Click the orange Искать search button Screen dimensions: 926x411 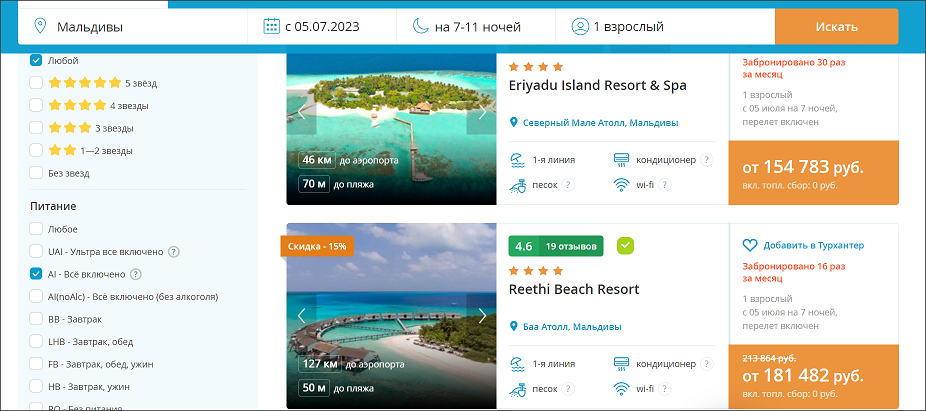(x=836, y=27)
